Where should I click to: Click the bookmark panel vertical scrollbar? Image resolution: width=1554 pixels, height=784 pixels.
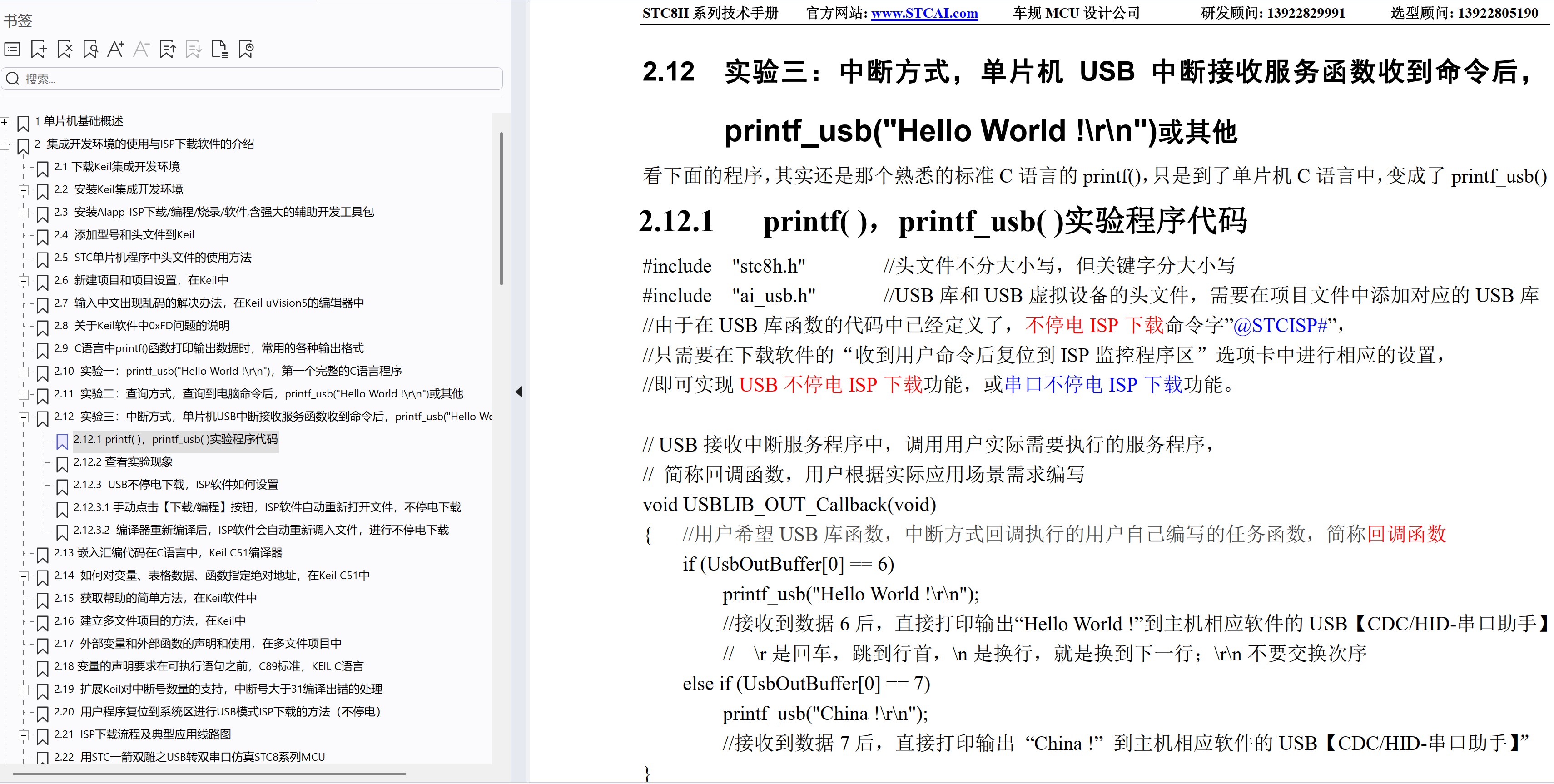501,208
